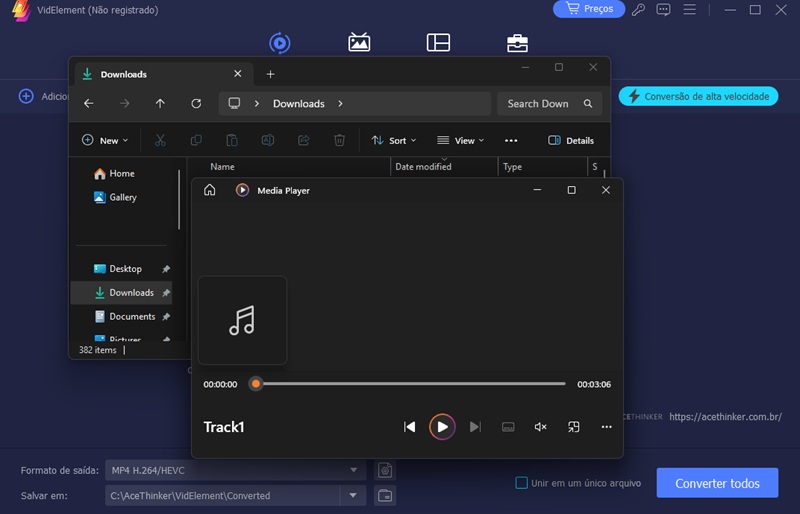
Task: Skip to previous track in Media Player
Action: pos(409,427)
